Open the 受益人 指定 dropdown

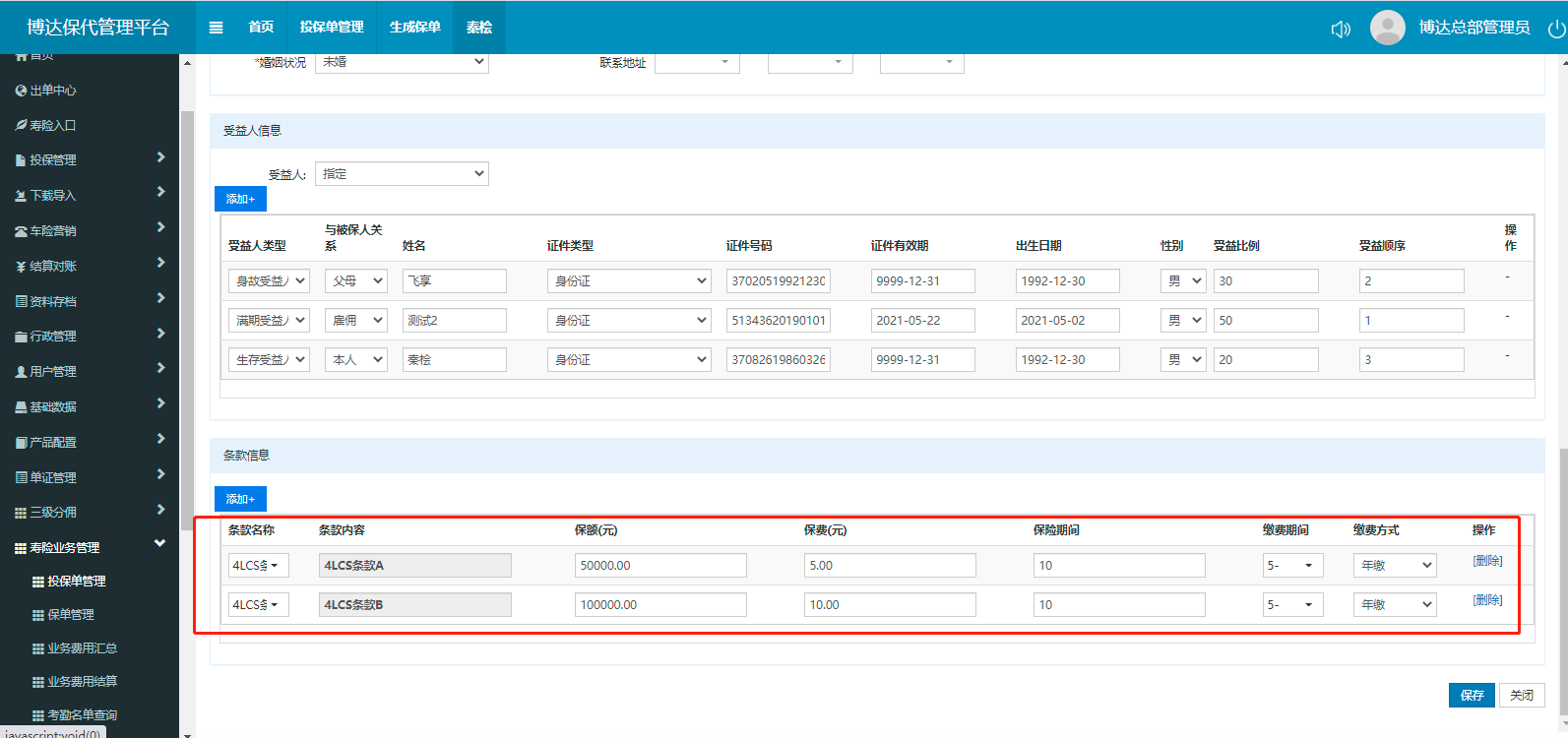click(402, 174)
